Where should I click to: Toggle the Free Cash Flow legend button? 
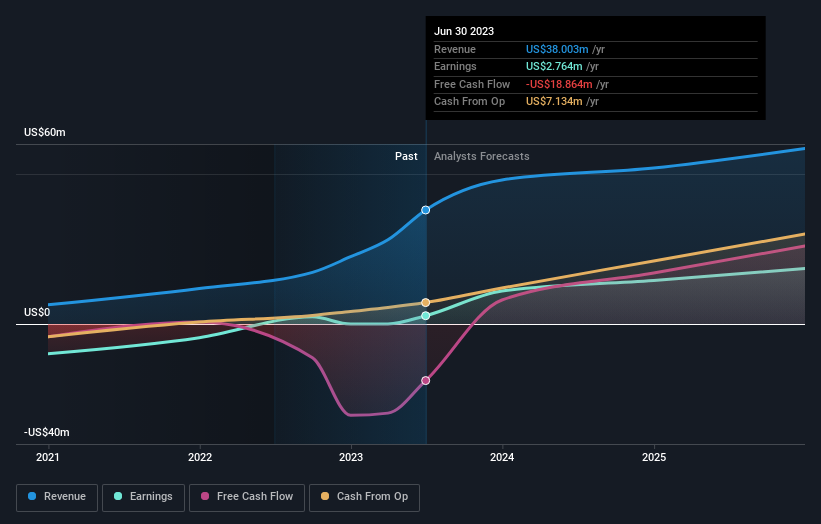(x=247, y=497)
